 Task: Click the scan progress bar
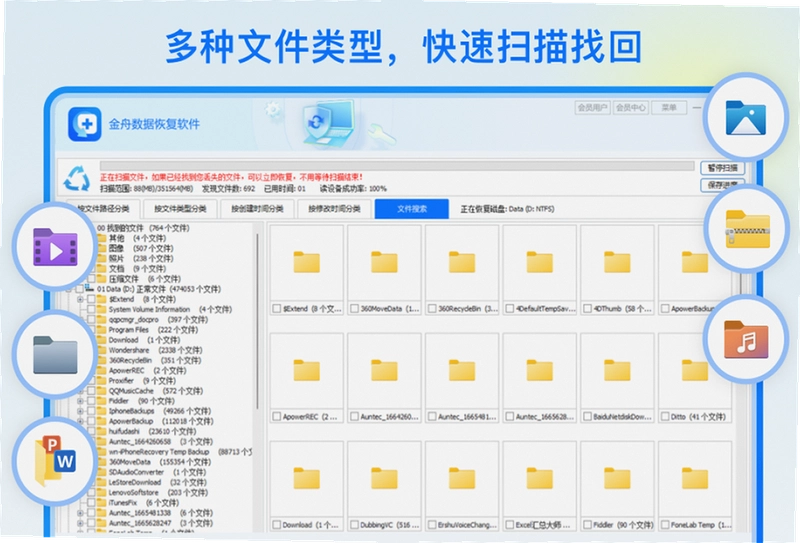(397, 166)
